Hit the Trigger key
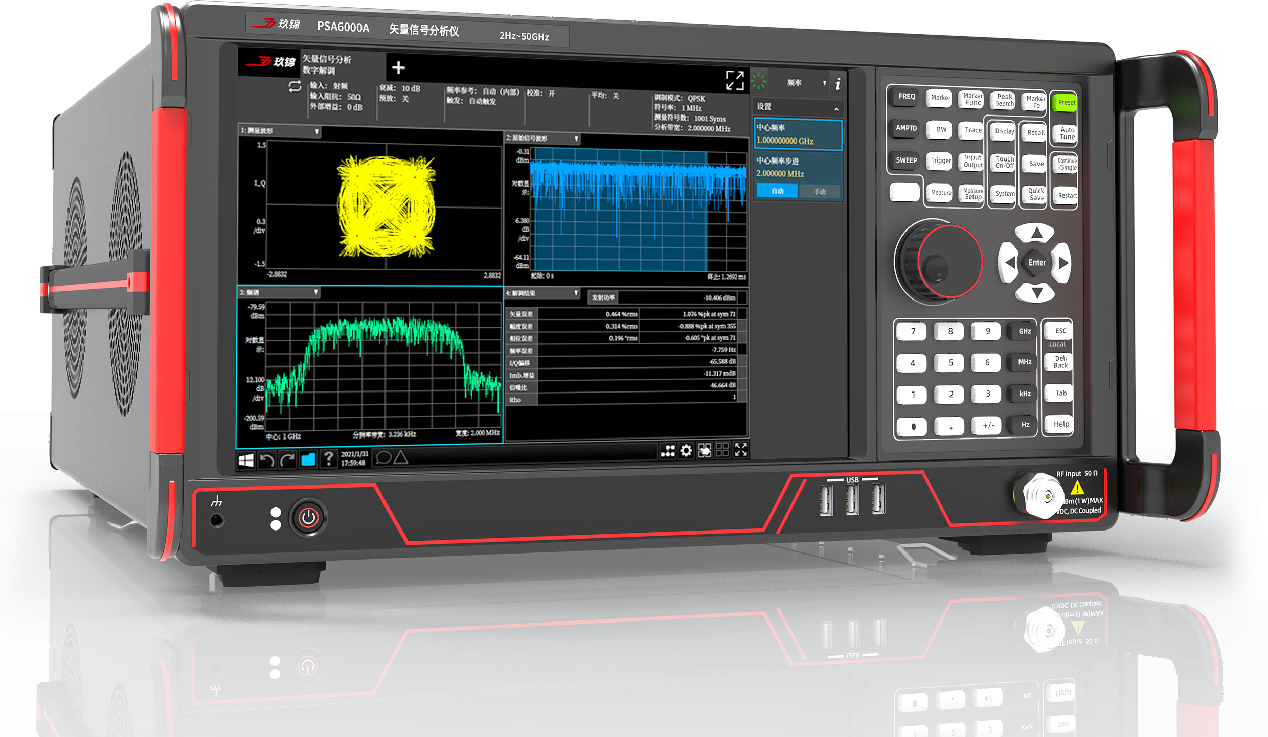 [939, 160]
